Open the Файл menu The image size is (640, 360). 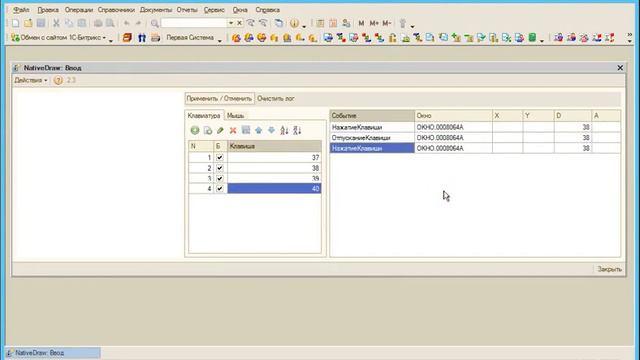pos(21,10)
